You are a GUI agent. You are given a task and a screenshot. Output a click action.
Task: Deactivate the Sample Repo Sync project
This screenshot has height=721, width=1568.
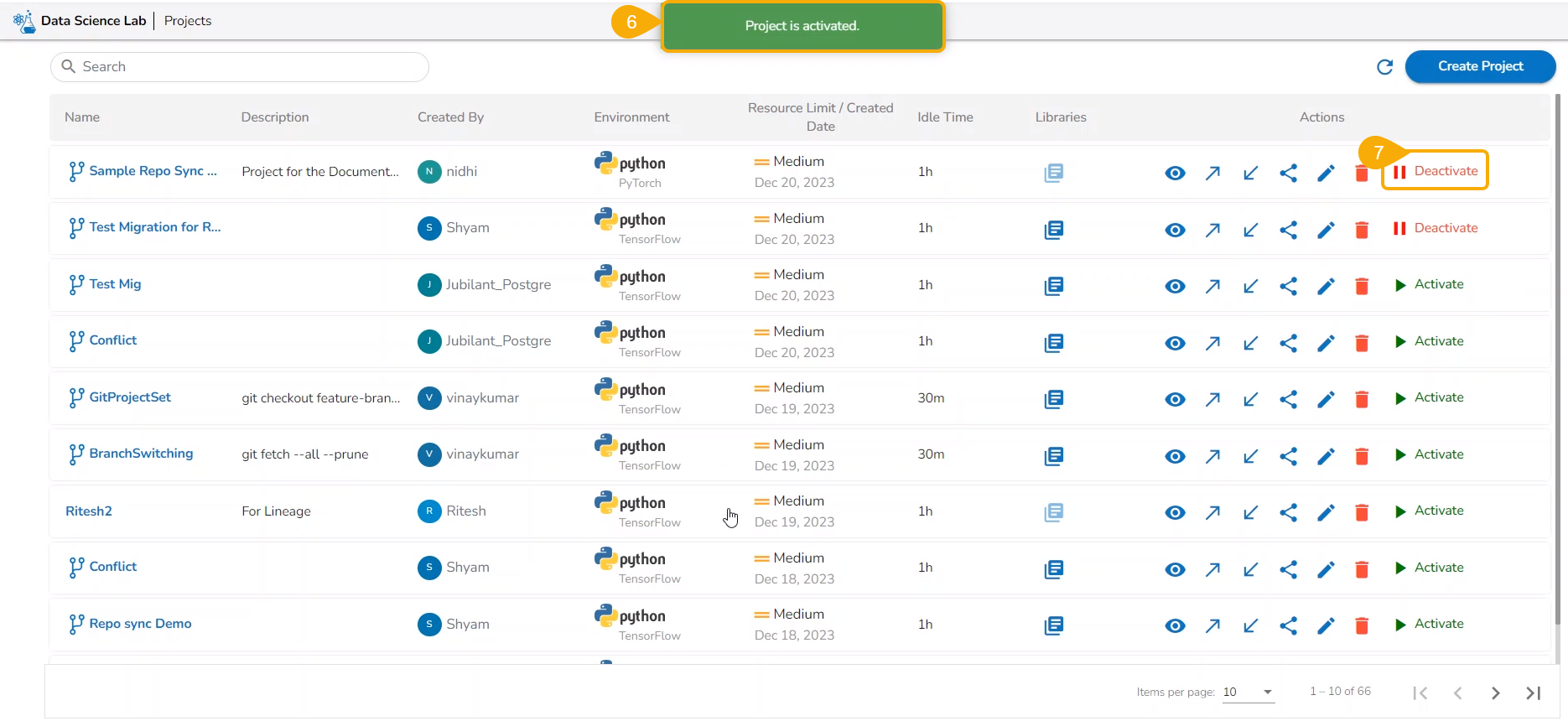pyautogui.click(x=1436, y=171)
